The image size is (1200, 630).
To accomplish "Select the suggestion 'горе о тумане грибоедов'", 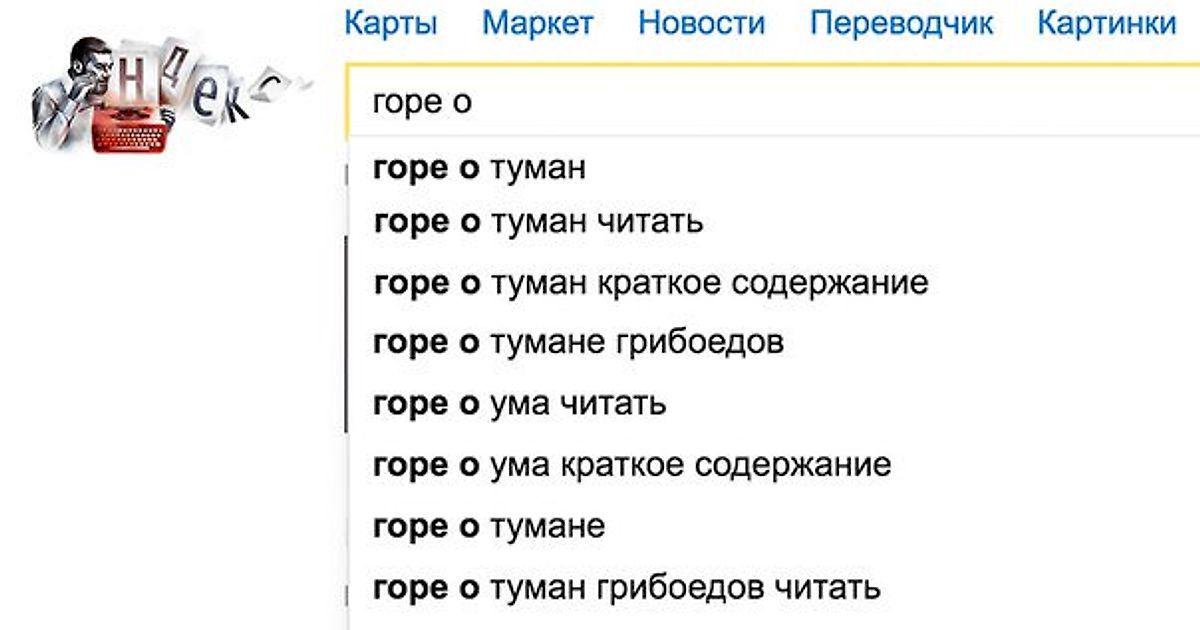I will (578, 343).
